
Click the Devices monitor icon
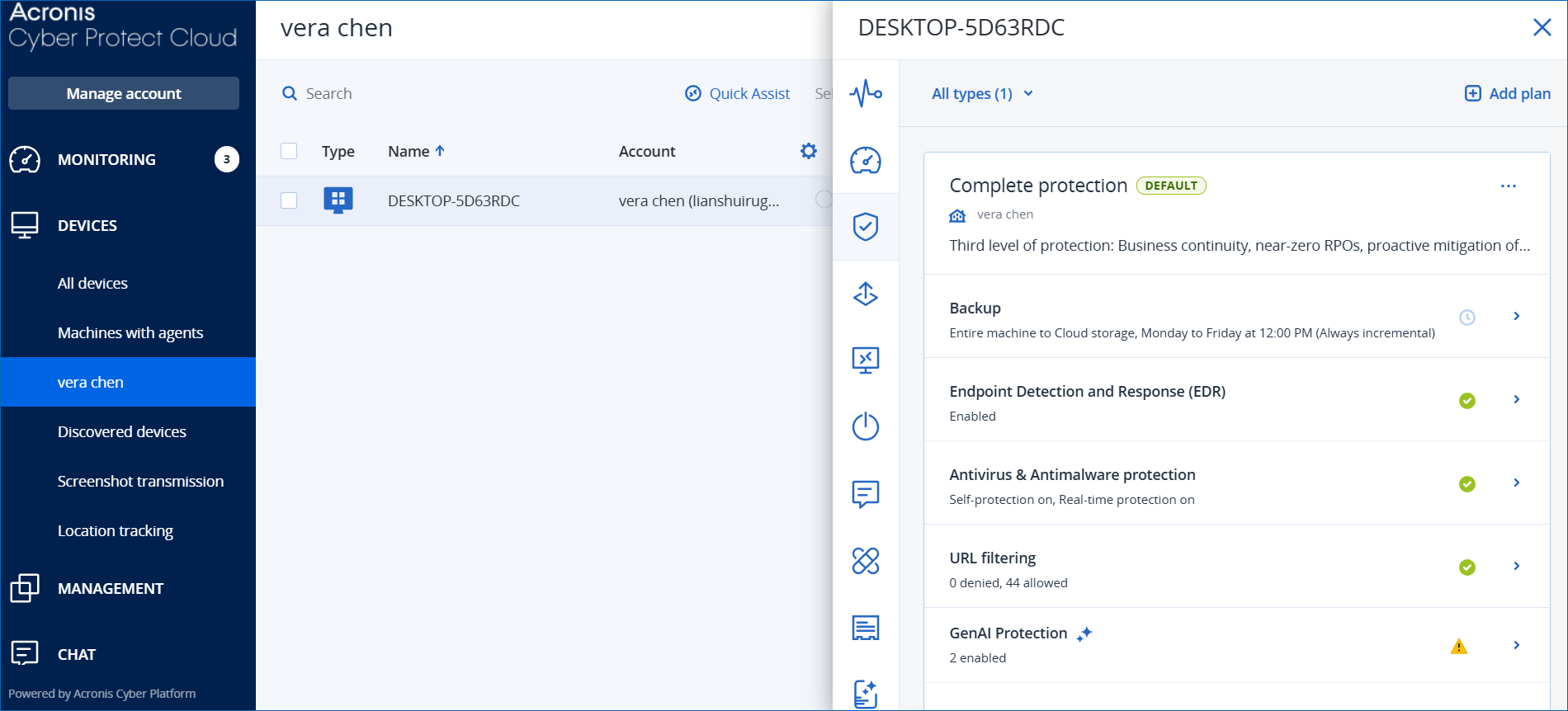25,225
